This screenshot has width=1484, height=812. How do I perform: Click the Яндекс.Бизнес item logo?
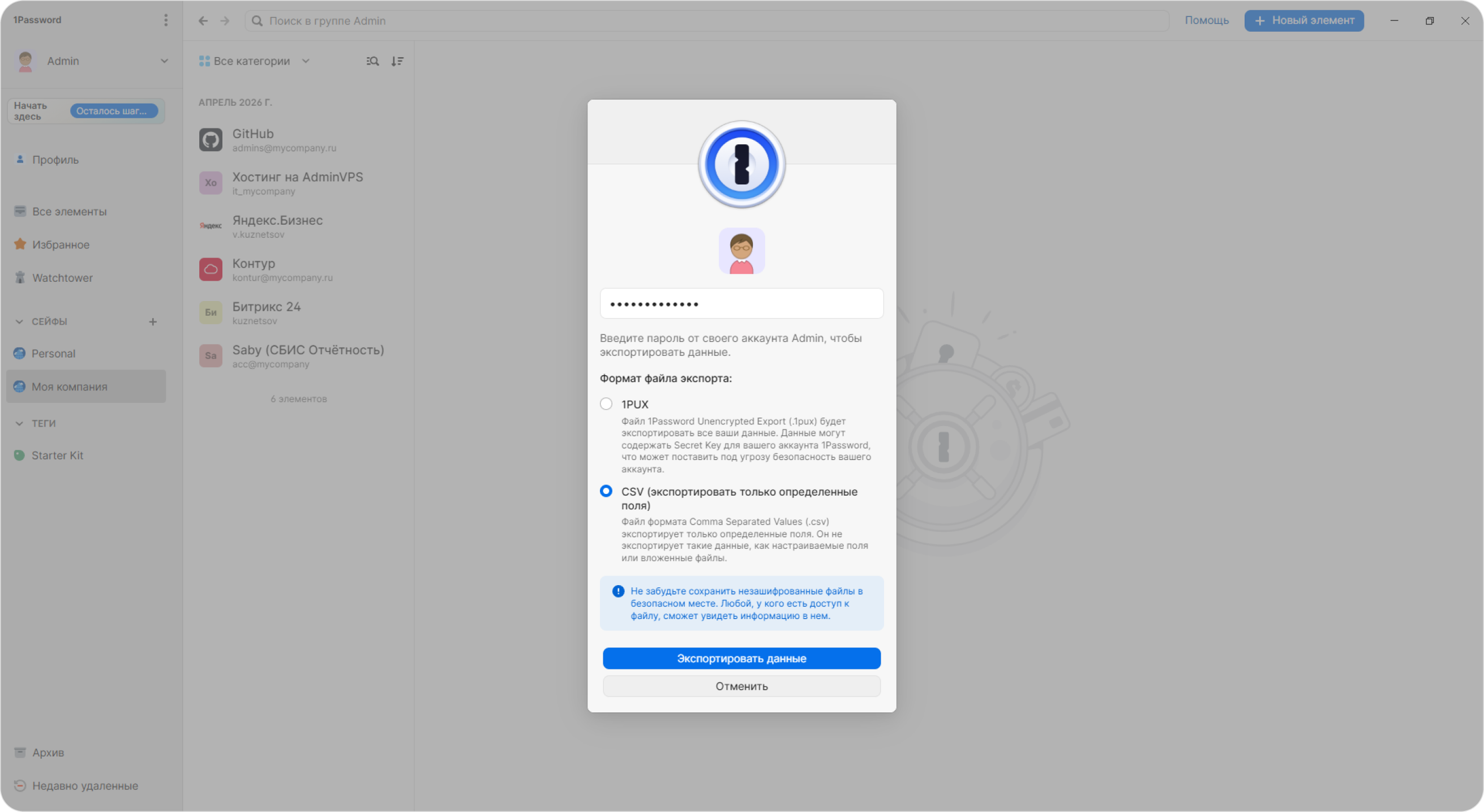click(211, 226)
